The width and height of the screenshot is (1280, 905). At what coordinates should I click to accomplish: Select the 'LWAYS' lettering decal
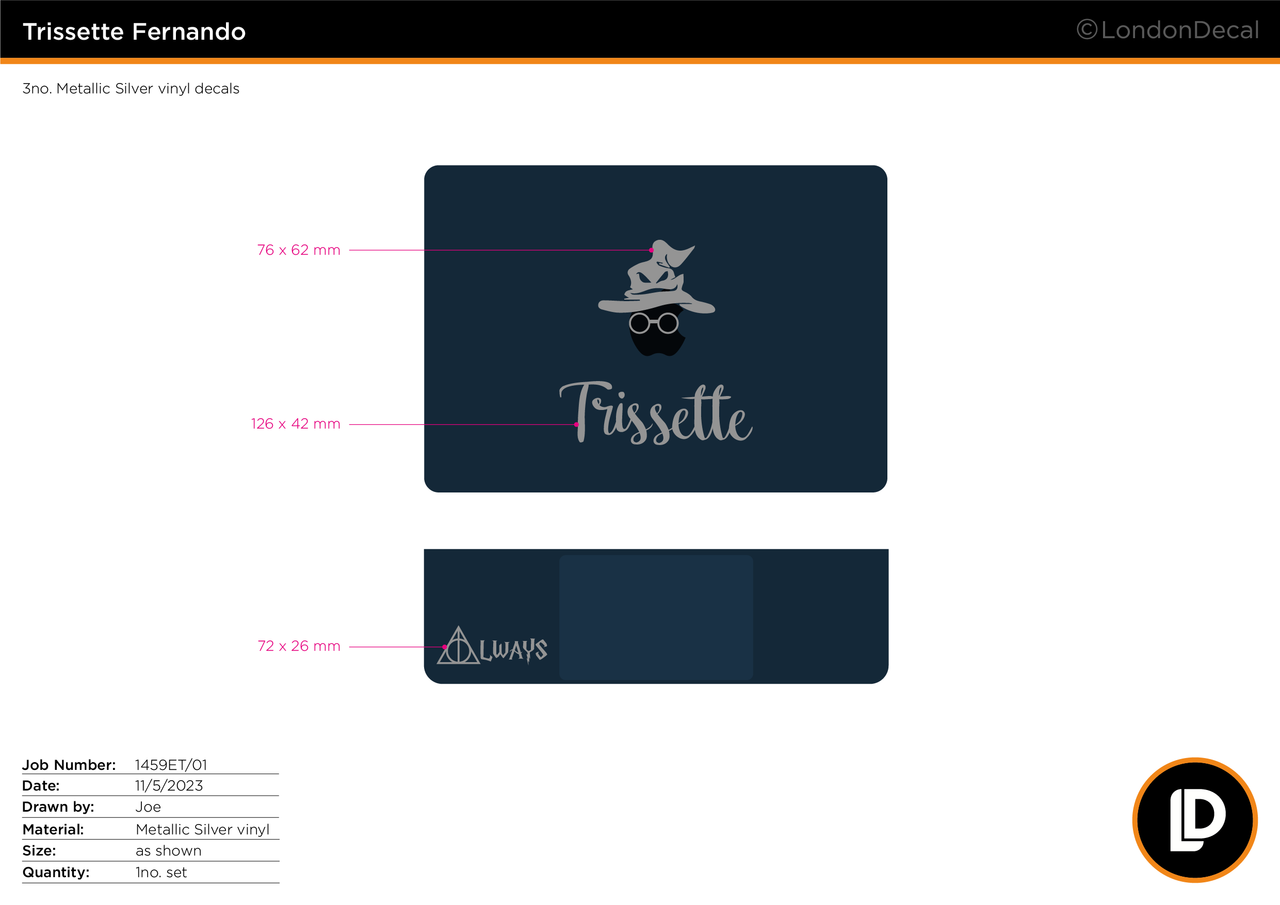pyautogui.click(x=514, y=650)
